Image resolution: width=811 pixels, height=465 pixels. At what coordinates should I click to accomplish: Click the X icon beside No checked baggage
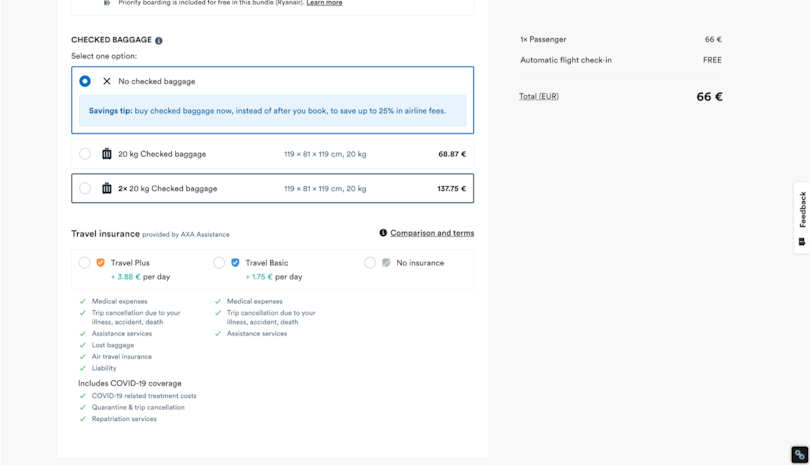tap(107, 81)
